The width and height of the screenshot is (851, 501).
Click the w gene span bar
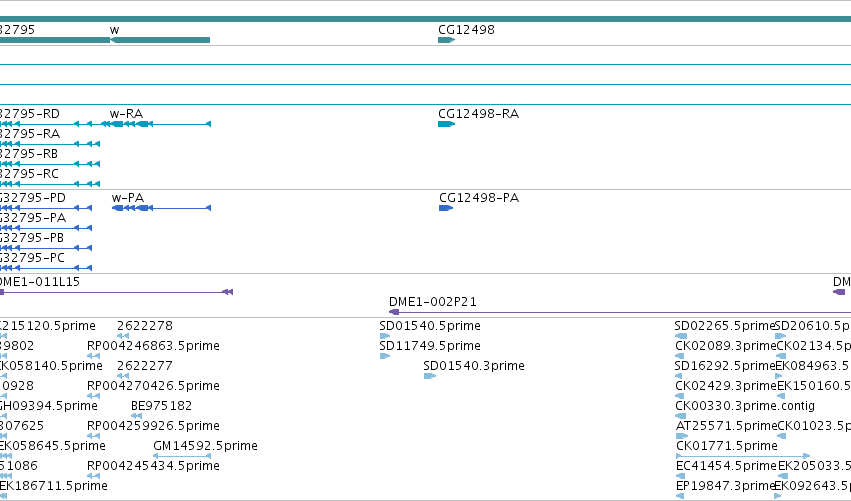[160, 40]
